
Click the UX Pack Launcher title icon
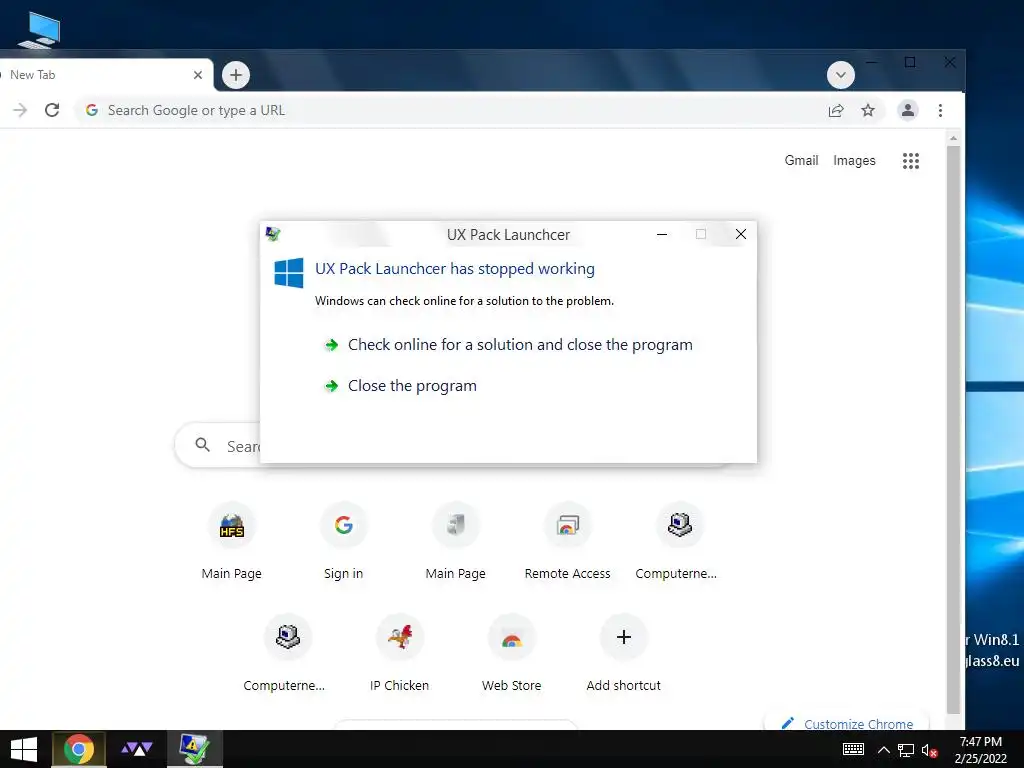coord(273,234)
